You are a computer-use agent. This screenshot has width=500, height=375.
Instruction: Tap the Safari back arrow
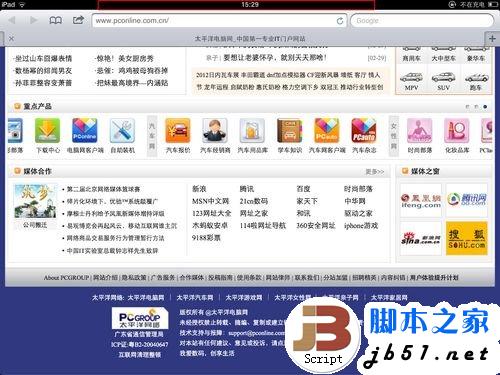12,20
